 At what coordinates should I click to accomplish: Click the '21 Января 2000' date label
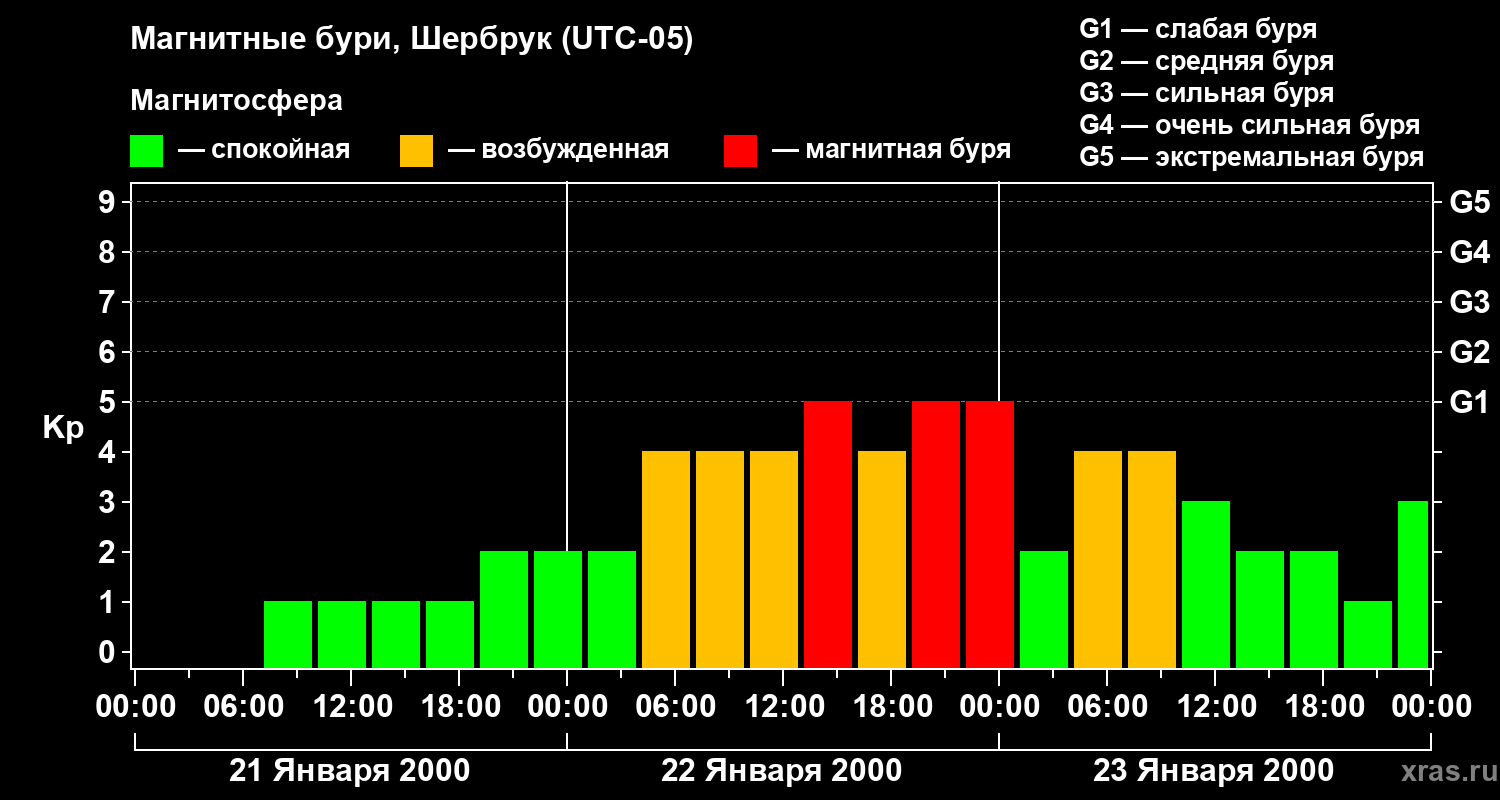tap(350, 771)
